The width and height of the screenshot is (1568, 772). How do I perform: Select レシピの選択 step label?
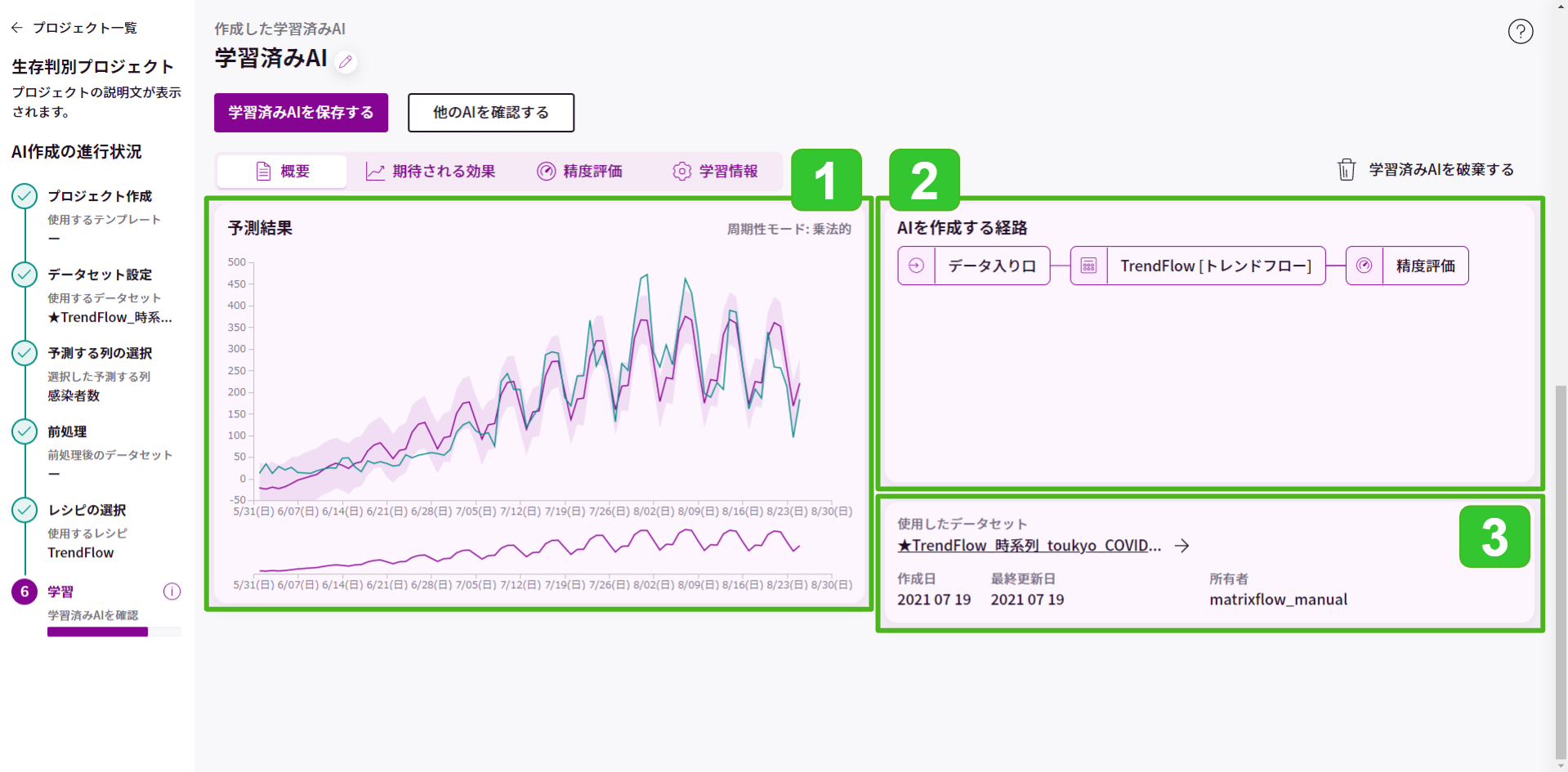pyautogui.click(x=87, y=510)
